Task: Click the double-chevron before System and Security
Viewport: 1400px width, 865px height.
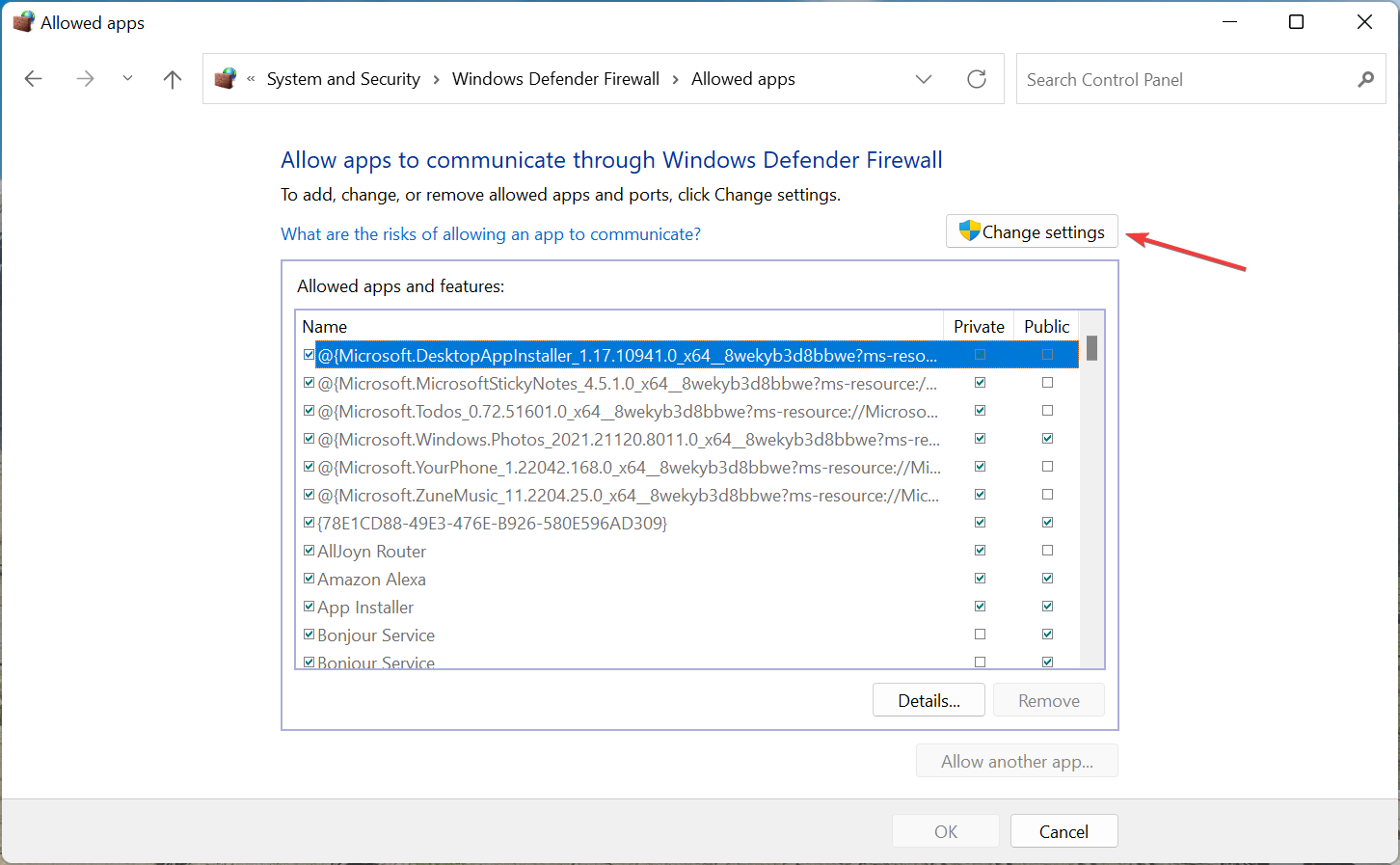Action: pyautogui.click(x=251, y=79)
